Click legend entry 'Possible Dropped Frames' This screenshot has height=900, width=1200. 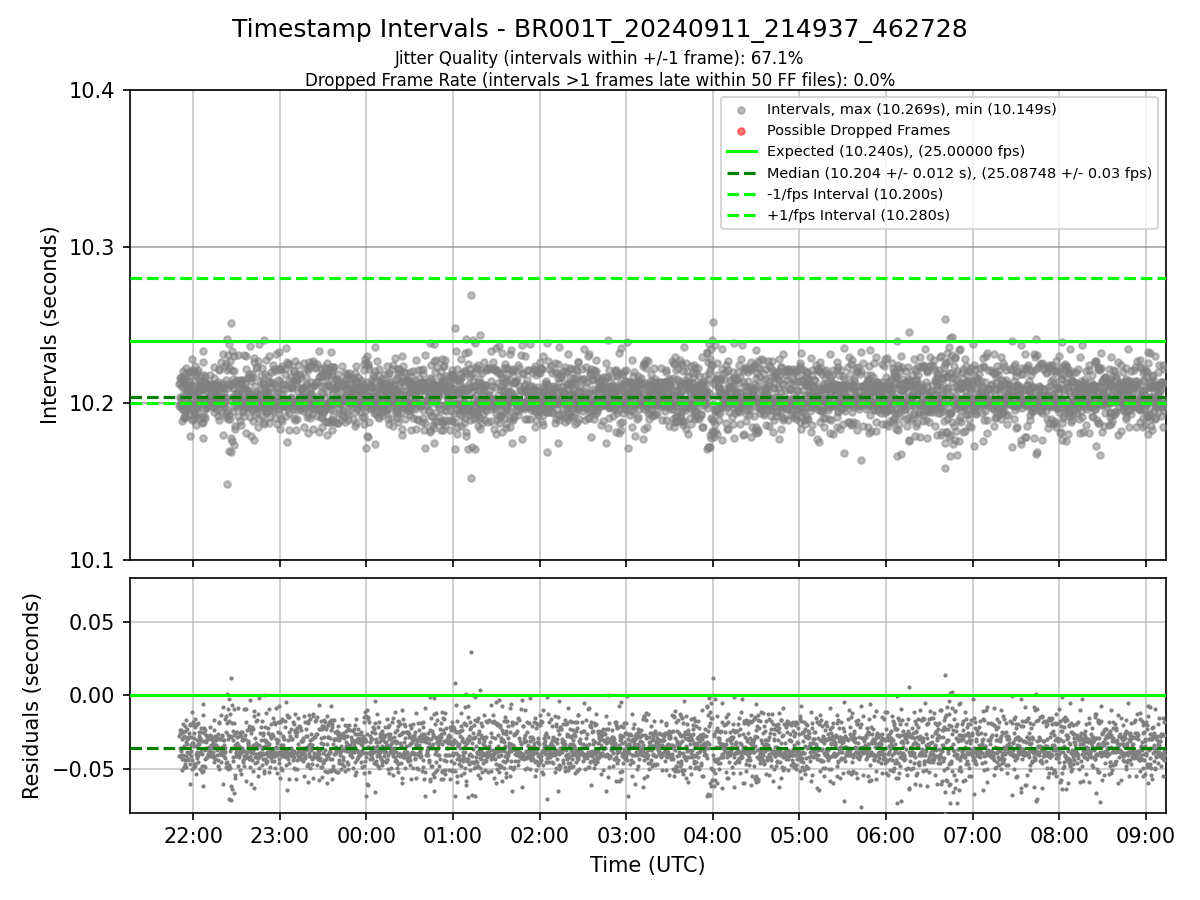[x=858, y=130]
